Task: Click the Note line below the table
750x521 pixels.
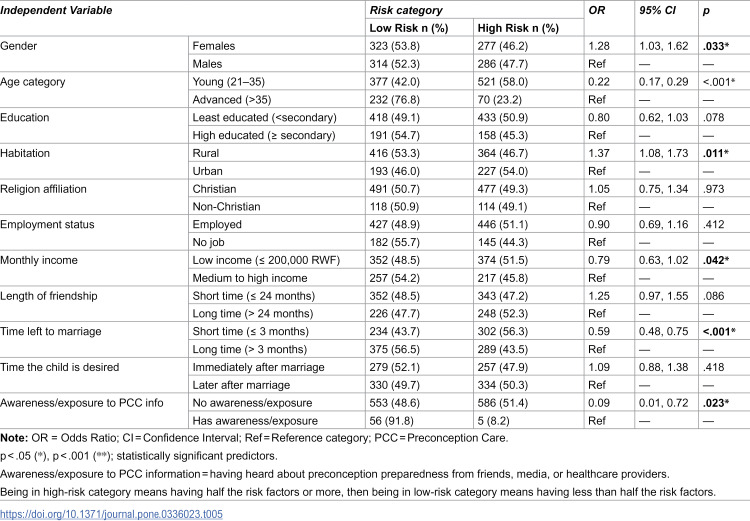Action: click(x=254, y=438)
